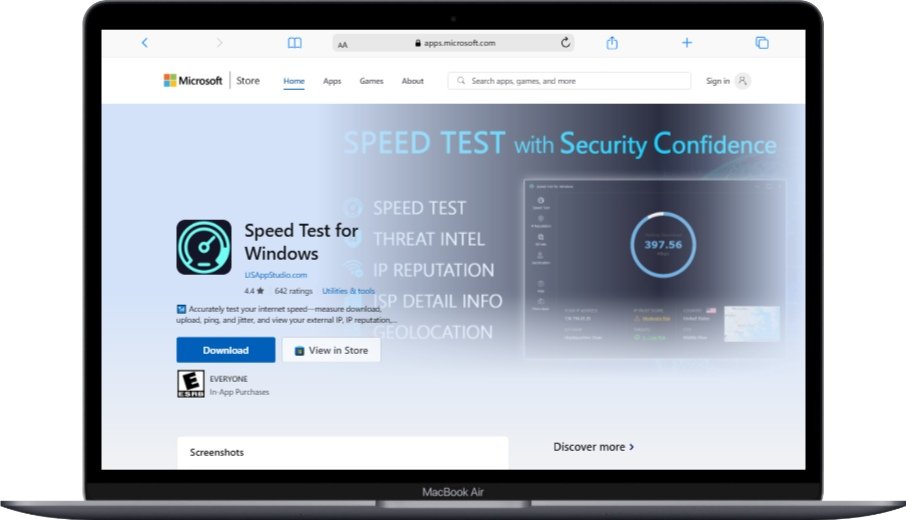Click the blue Download button
This screenshot has height=520, width=906.
point(226,350)
